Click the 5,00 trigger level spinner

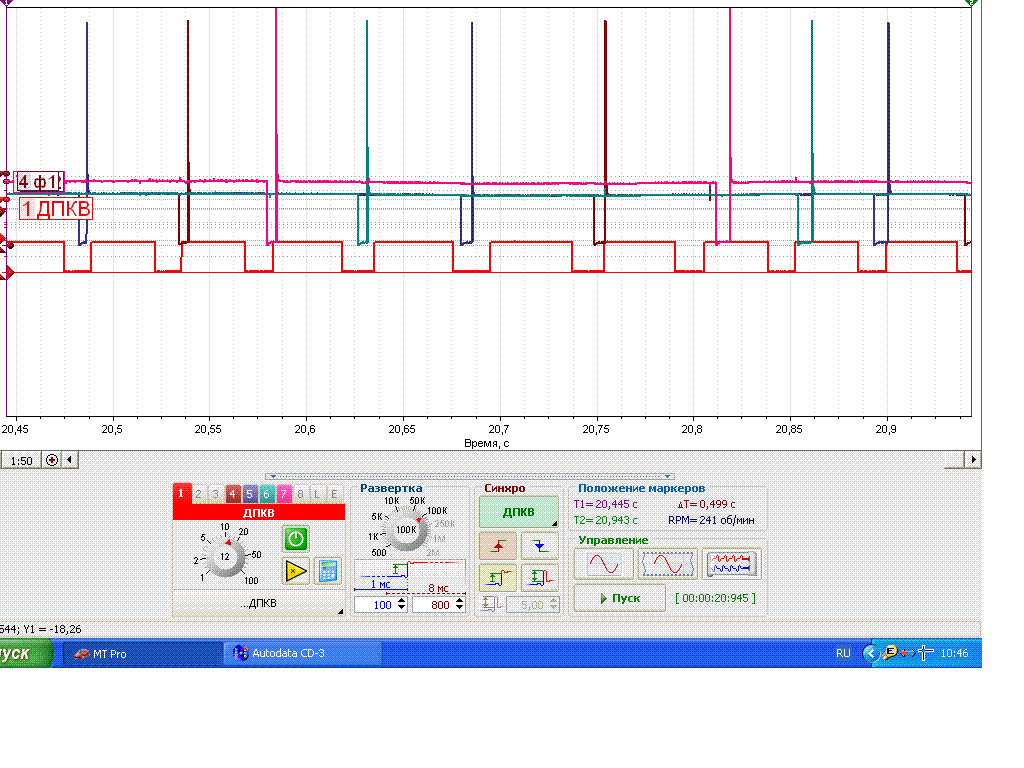554,605
